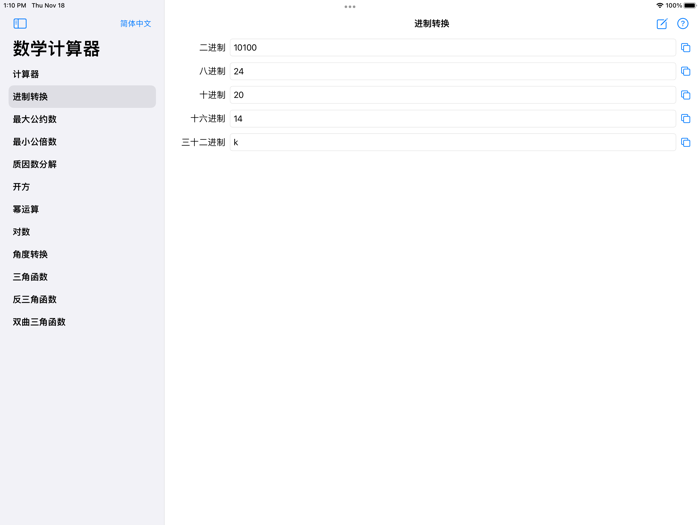This screenshot has height=525, width=700.
Task: Open 最大公约数 in the sidebar
Action: [82, 119]
